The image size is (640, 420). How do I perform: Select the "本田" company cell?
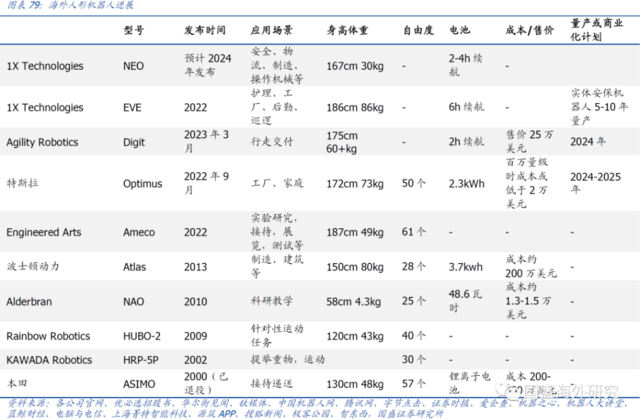(x=17, y=383)
